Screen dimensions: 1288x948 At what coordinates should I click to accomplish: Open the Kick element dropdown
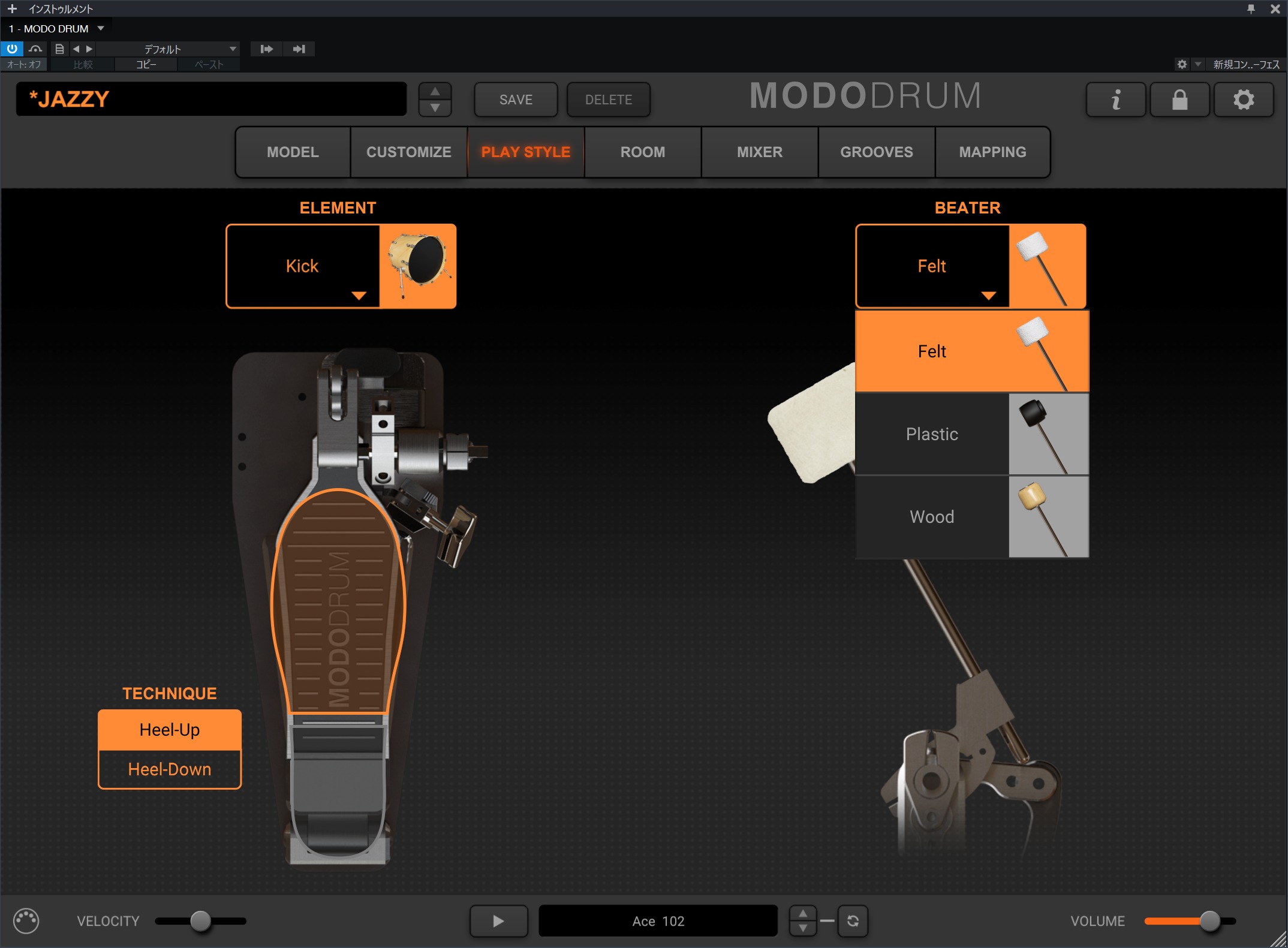tap(303, 266)
